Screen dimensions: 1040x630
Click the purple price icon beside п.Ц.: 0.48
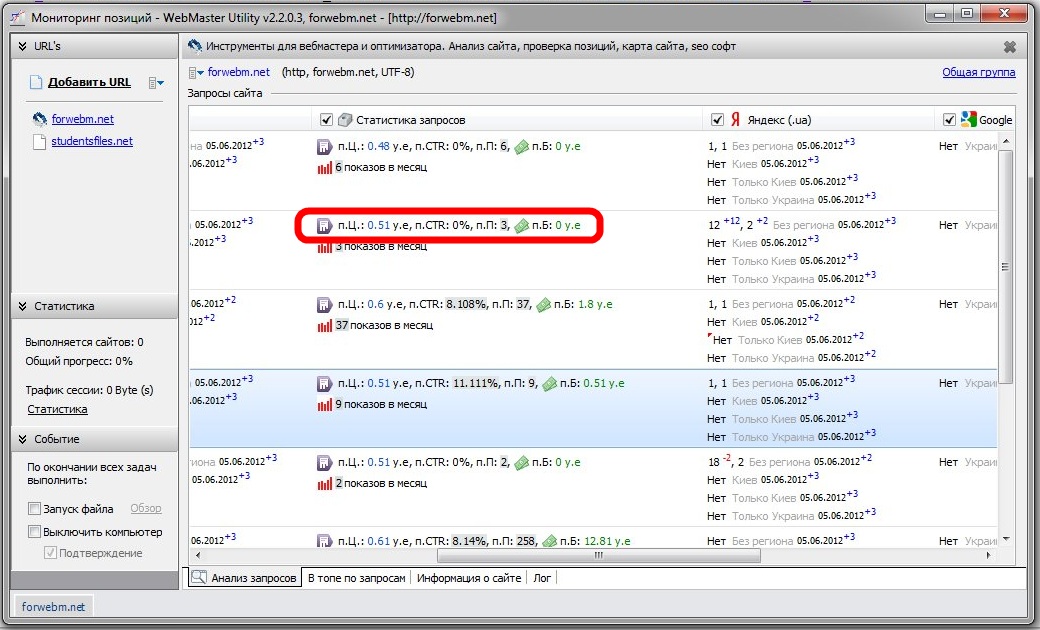click(x=324, y=146)
